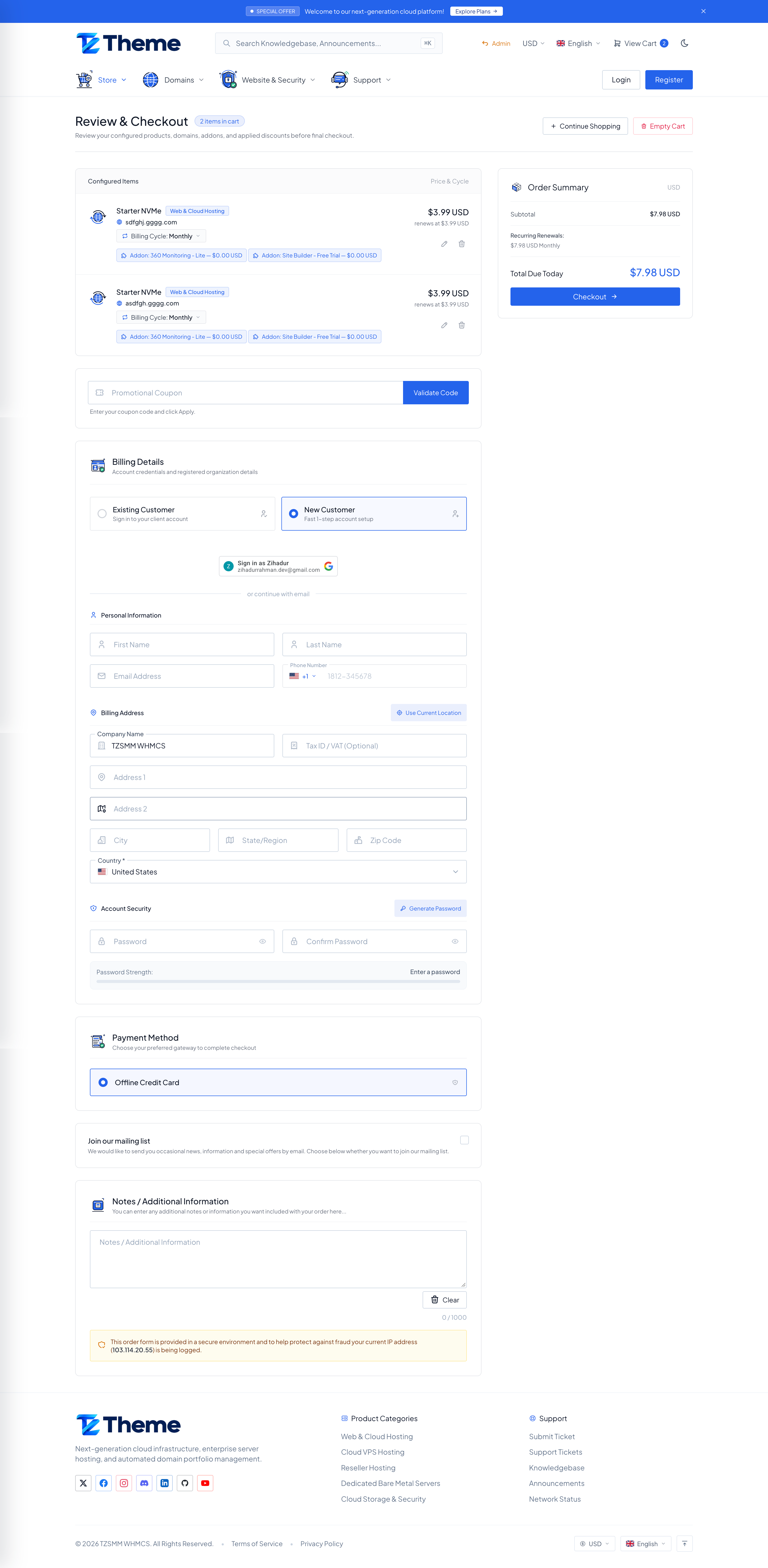Click the search magnifier icon
The width and height of the screenshot is (768, 1568).
pos(226,43)
